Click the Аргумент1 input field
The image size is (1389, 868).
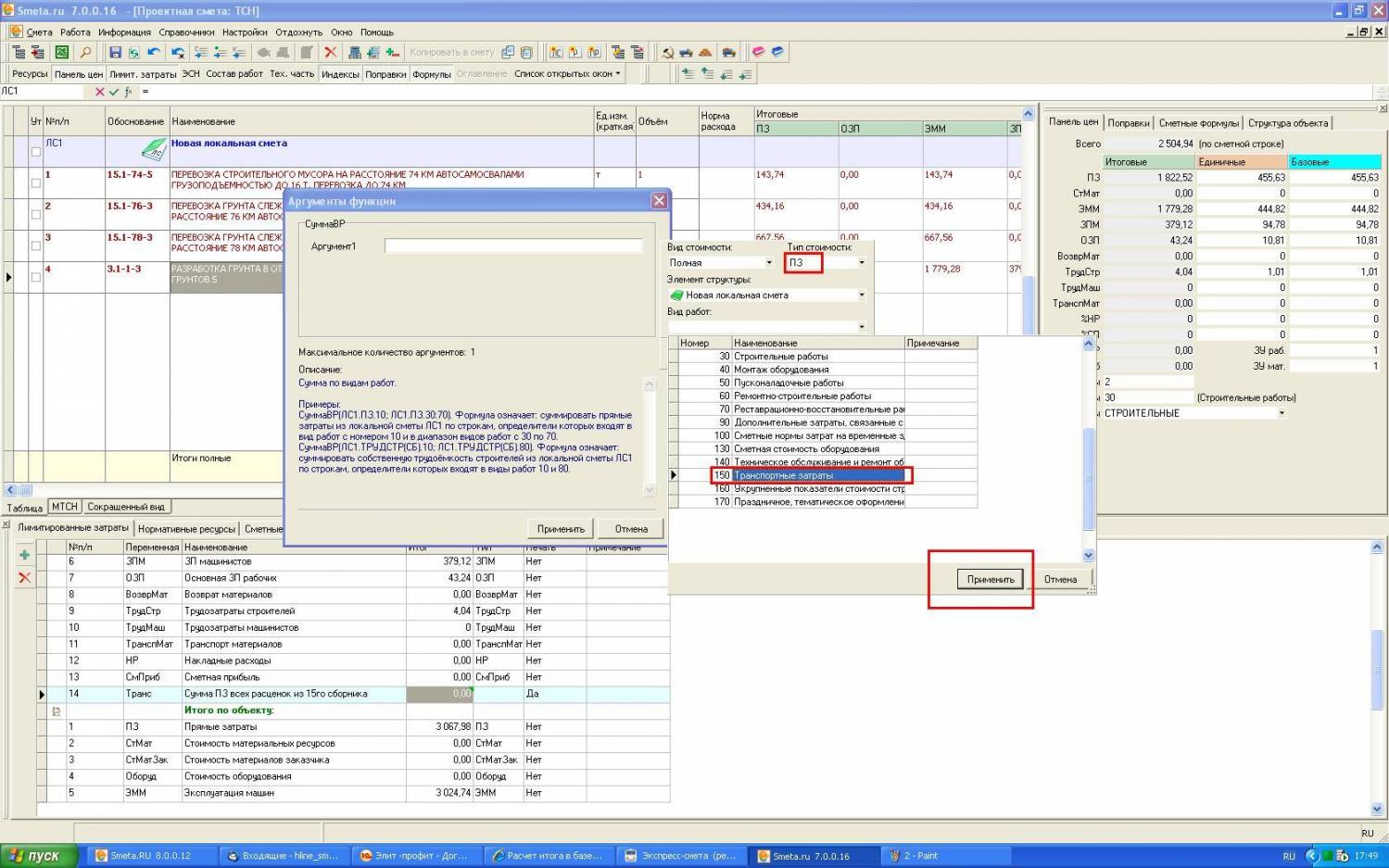pos(513,246)
